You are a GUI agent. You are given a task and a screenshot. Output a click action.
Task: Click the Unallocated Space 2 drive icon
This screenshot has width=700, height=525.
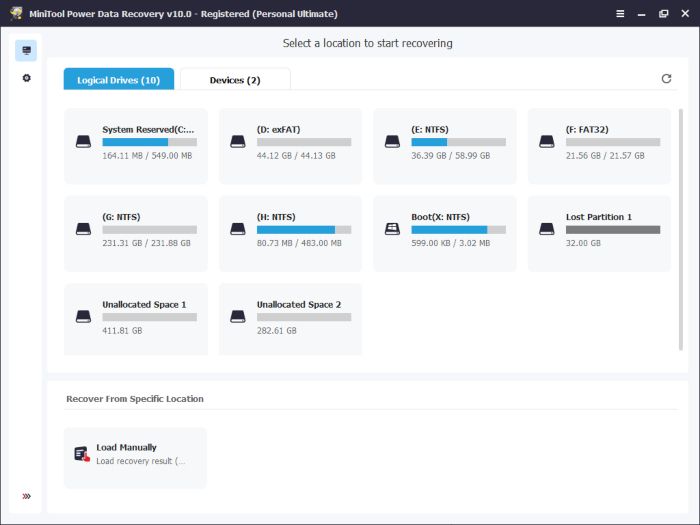(238, 317)
